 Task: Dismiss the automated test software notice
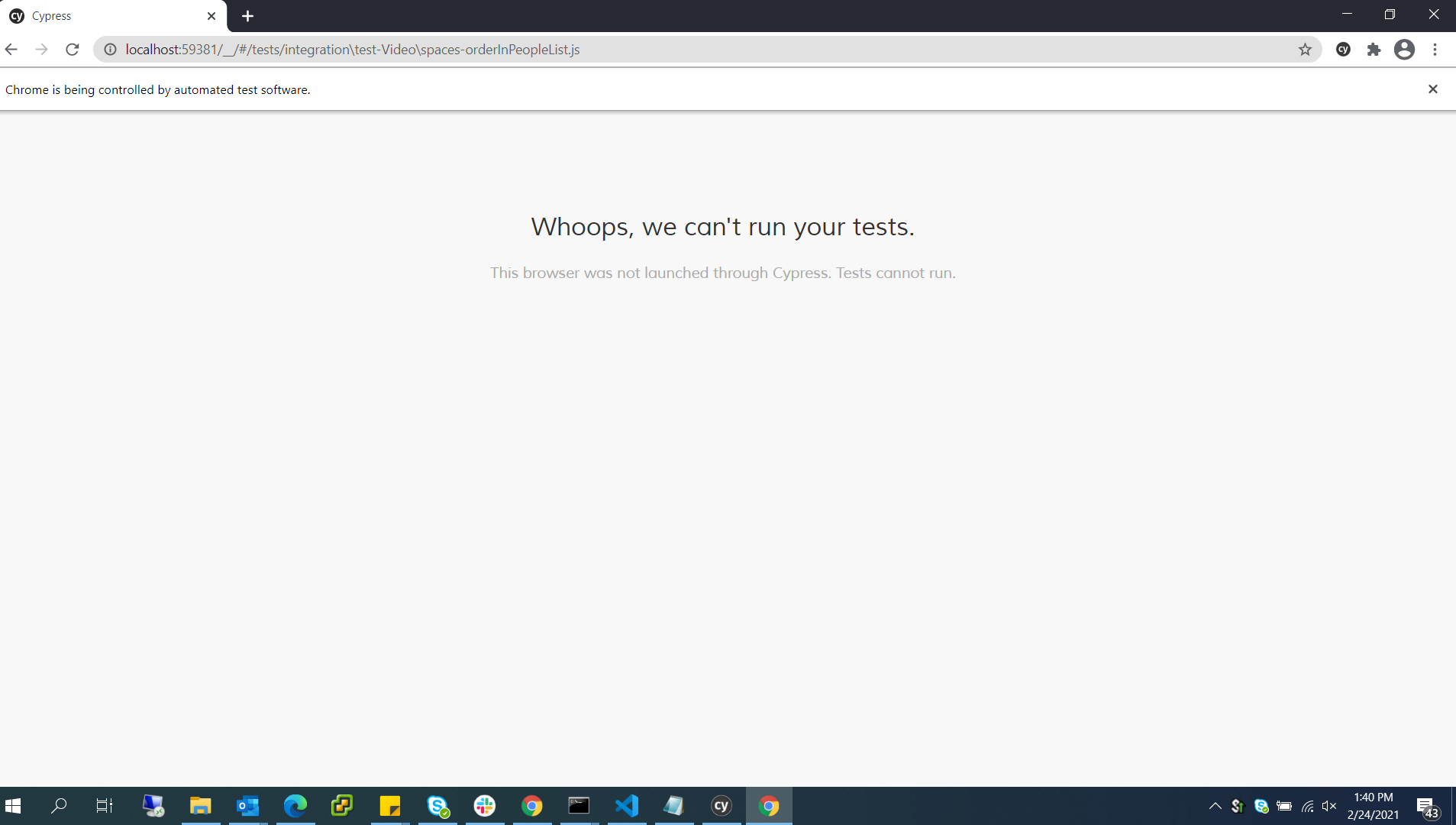(1433, 89)
